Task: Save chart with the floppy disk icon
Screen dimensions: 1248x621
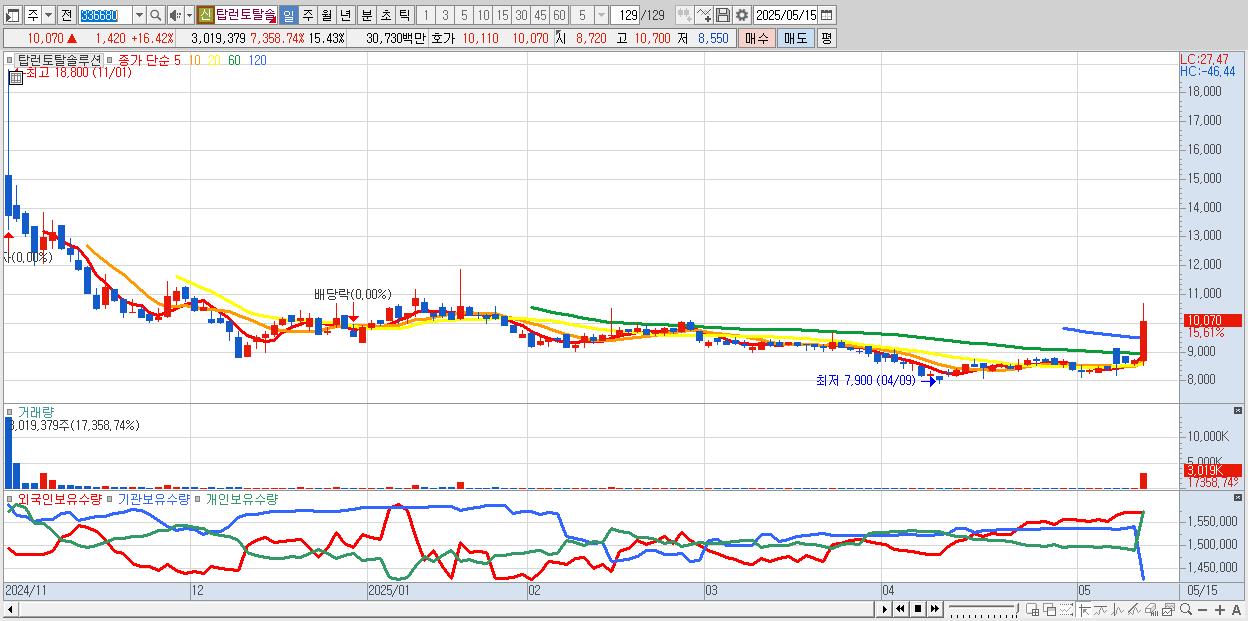Action: click(x=723, y=15)
